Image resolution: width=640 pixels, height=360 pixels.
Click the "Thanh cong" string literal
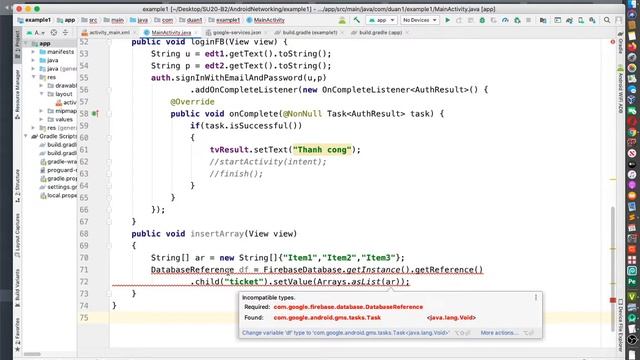click(x=322, y=150)
